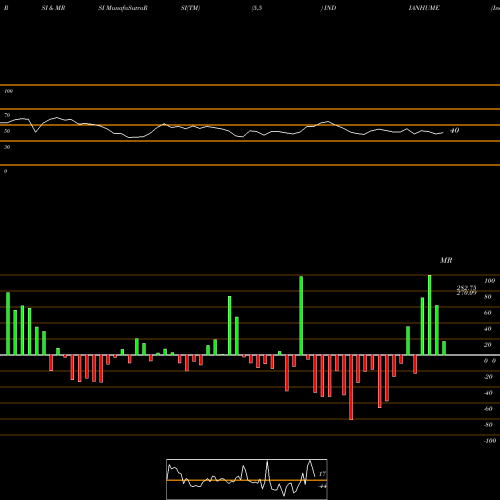This screenshot has height=500, width=500.
Task: Click the 50 label on the RSI axis
Action: [7, 131]
